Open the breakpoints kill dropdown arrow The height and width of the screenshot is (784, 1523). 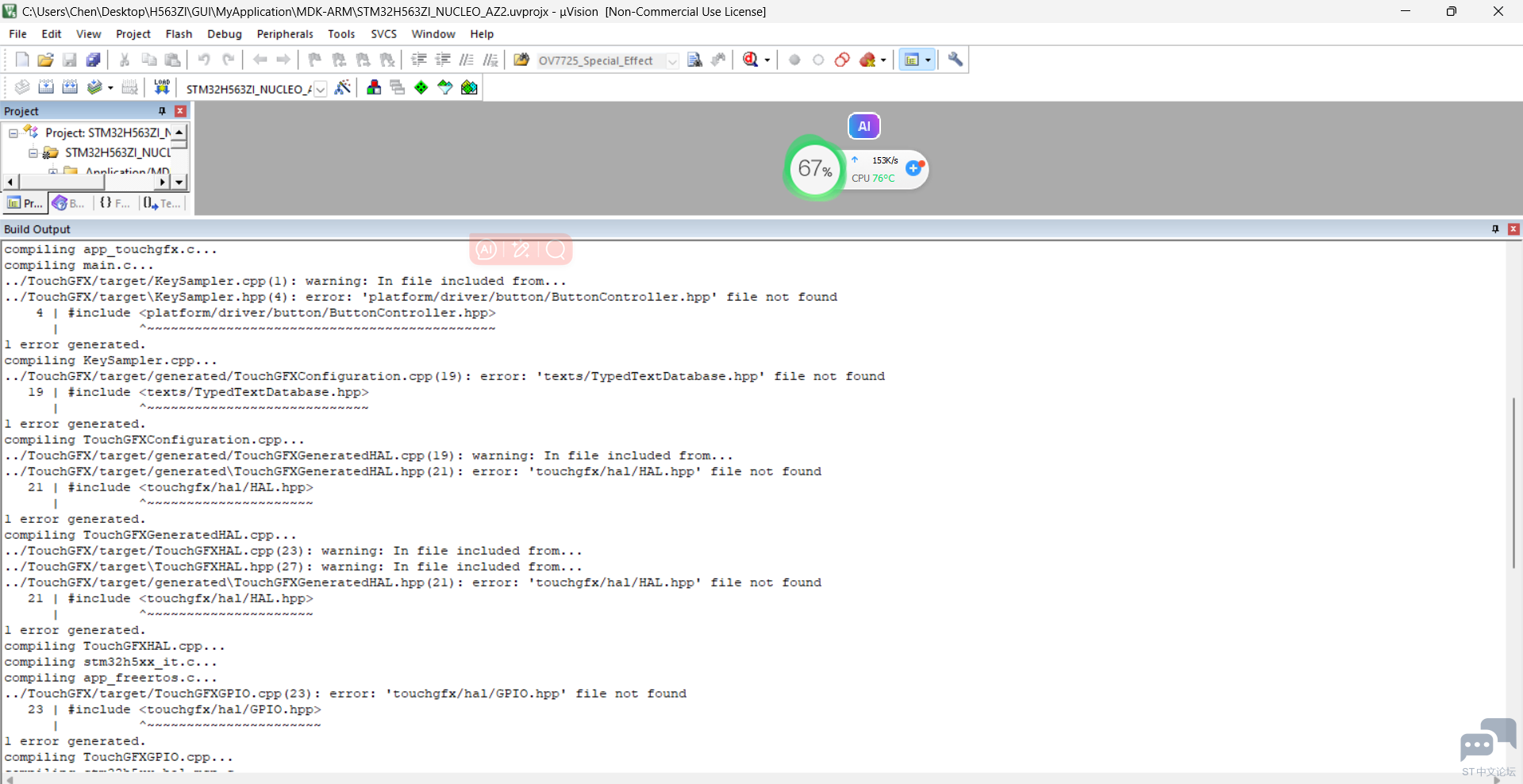[883, 60]
